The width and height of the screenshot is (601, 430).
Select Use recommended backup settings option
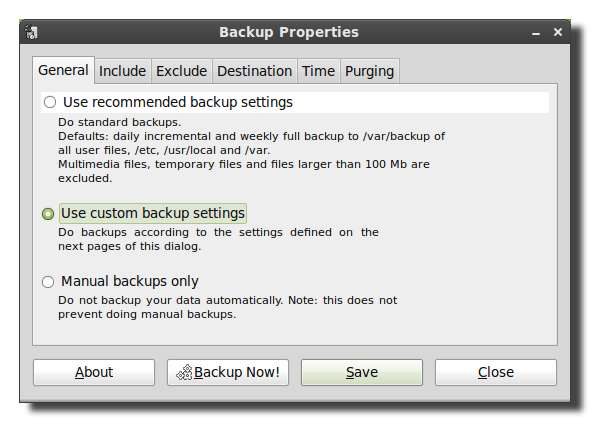tap(49, 102)
